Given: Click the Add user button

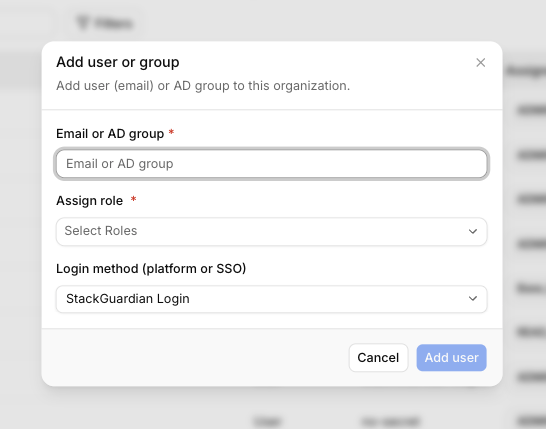Looking at the screenshot, I should [x=451, y=358].
